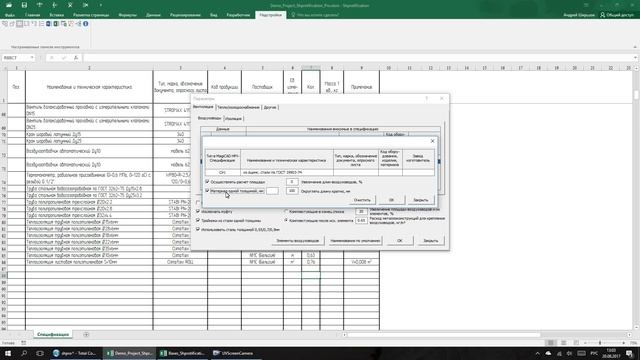This screenshot has height=360, width=640.
Task: Click the taskbar volume icon
Action: click(x=569, y=353)
